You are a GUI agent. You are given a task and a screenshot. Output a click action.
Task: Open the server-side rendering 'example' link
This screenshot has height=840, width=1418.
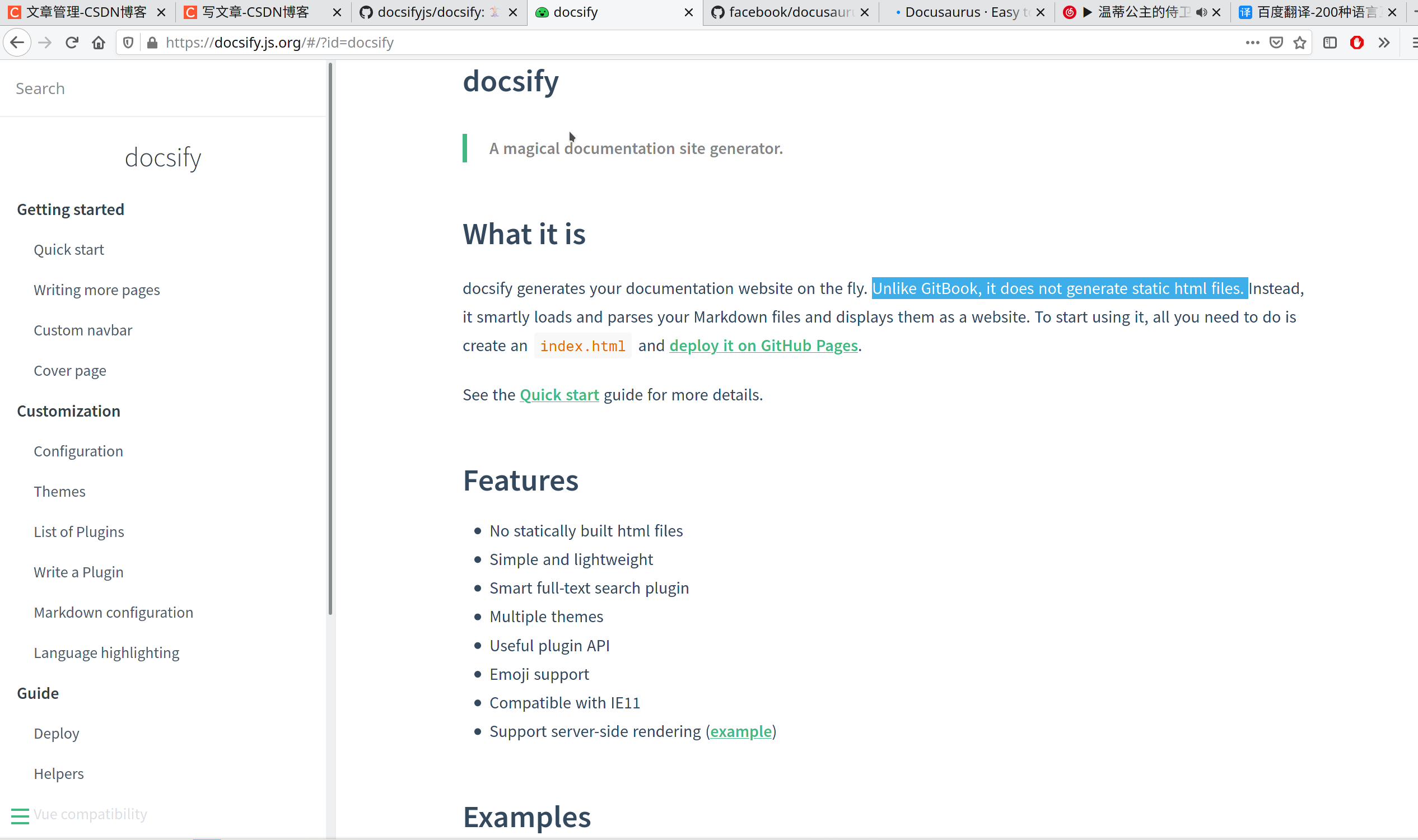click(741, 731)
